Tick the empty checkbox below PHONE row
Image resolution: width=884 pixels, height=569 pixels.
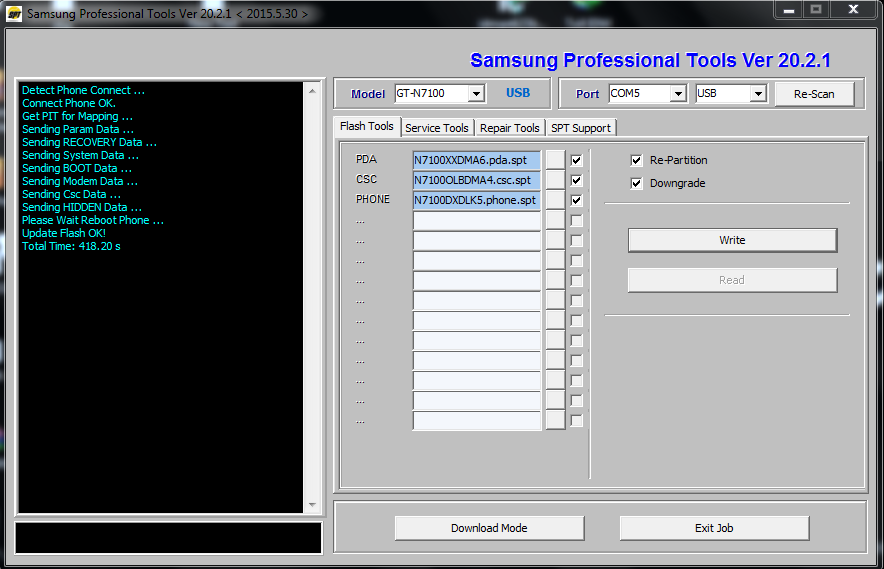576,220
